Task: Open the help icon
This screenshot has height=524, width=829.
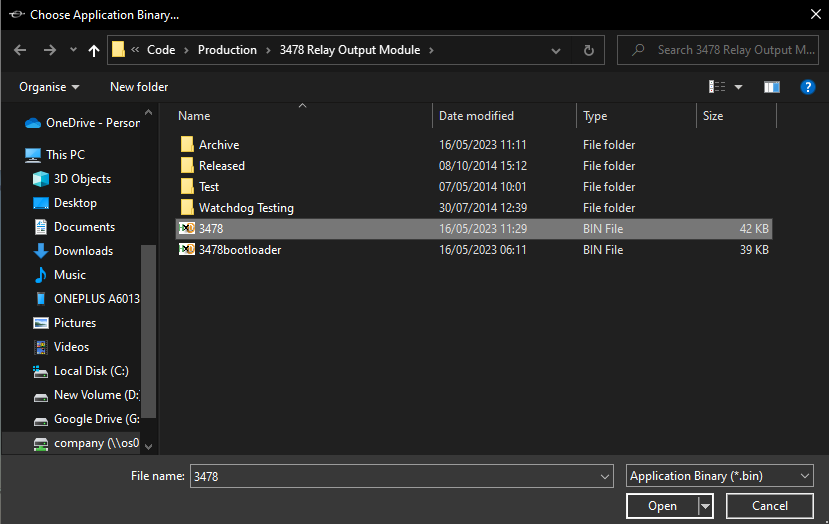Action: pyautogui.click(x=807, y=87)
